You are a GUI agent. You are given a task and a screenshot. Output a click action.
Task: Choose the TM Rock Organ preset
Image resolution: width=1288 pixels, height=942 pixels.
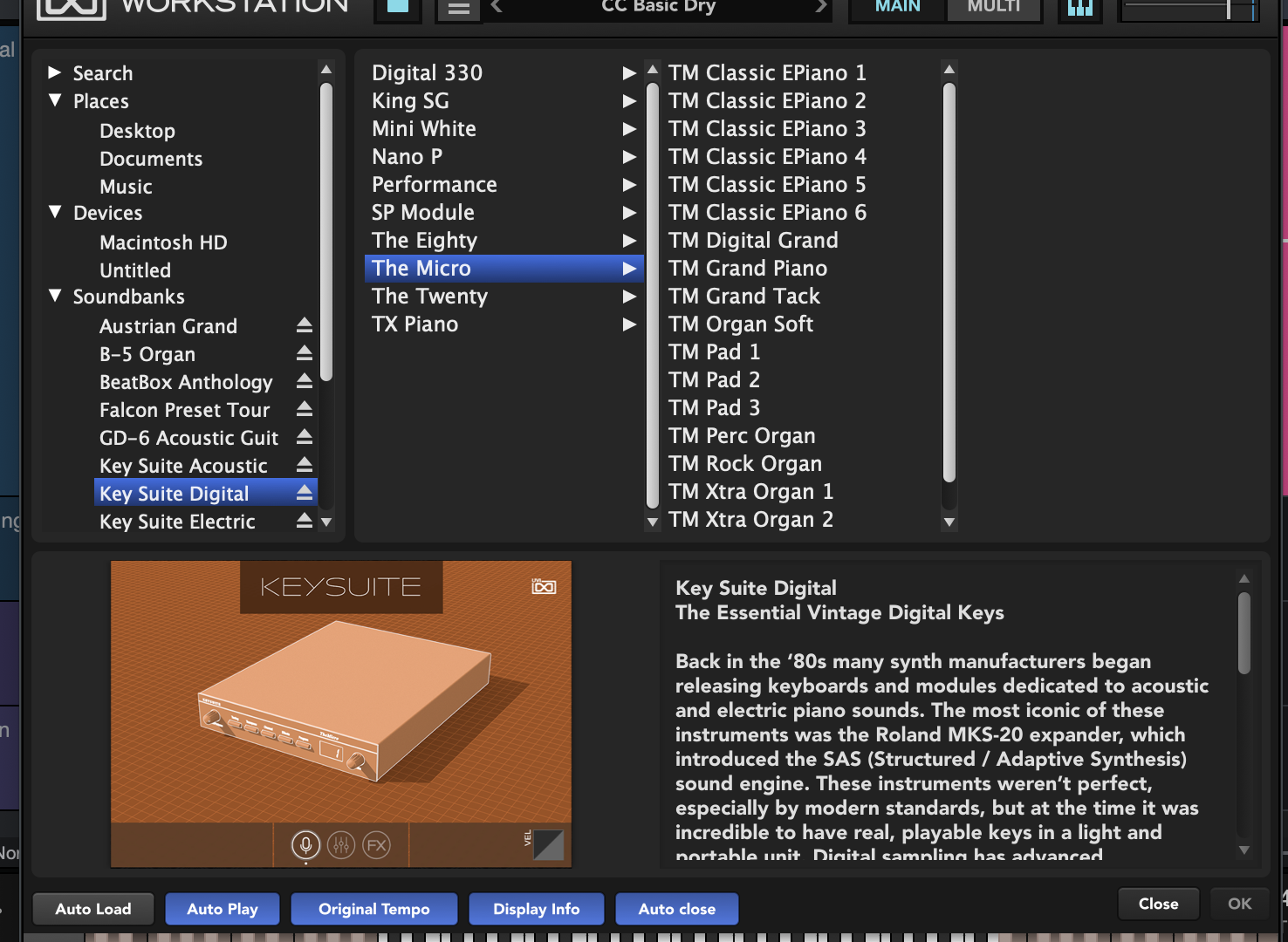(x=745, y=463)
